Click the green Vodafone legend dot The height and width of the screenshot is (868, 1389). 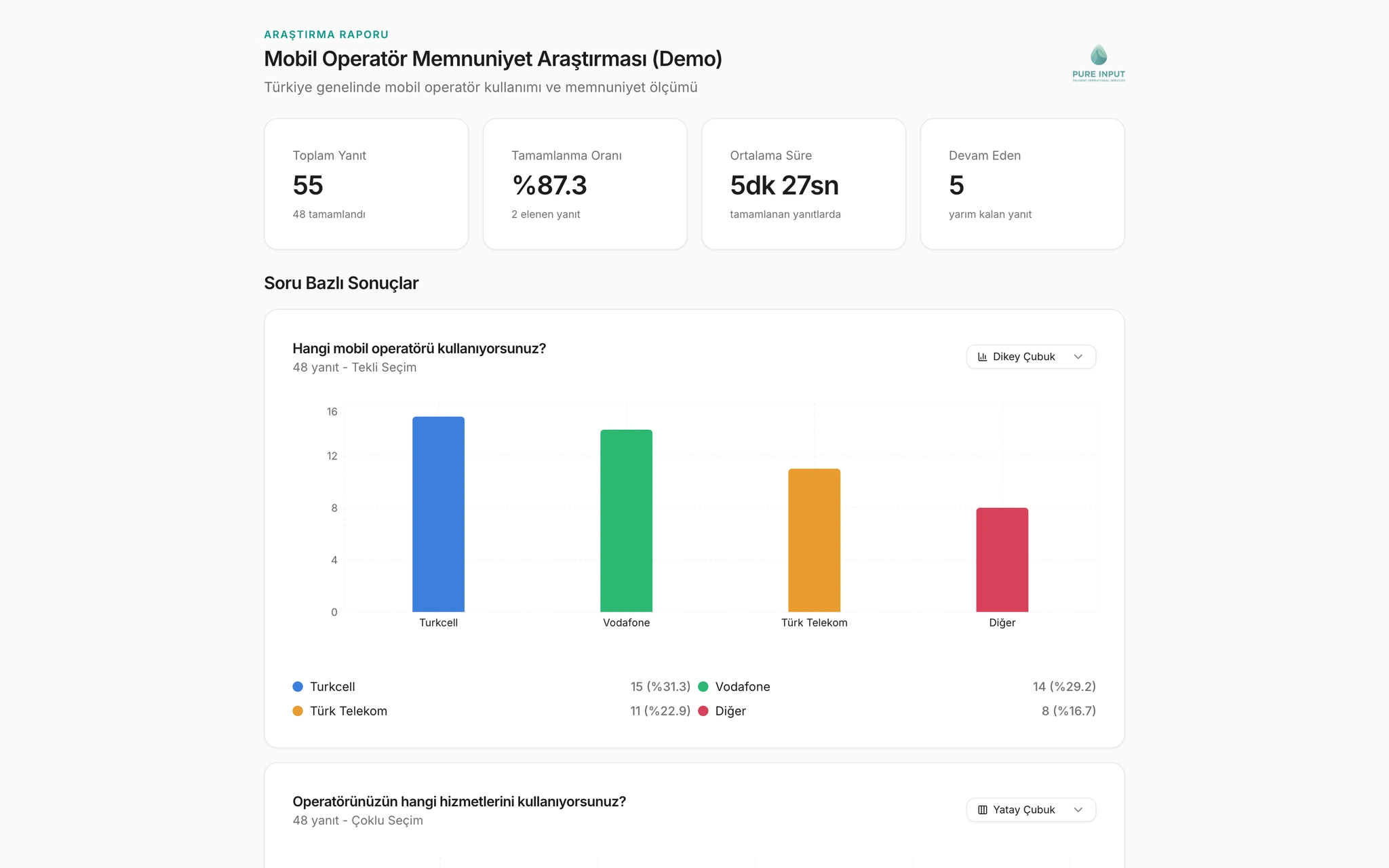(703, 686)
